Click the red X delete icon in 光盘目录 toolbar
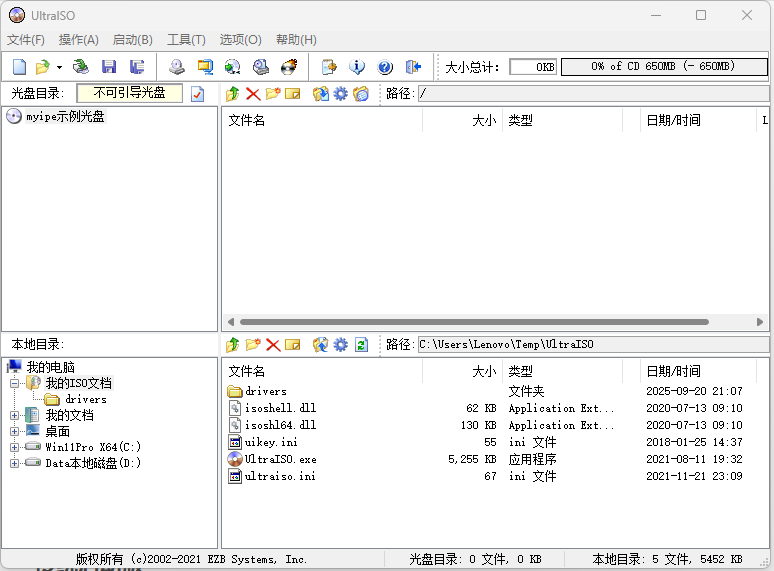The width and height of the screenshot is (774, 571). coord(253,93)
